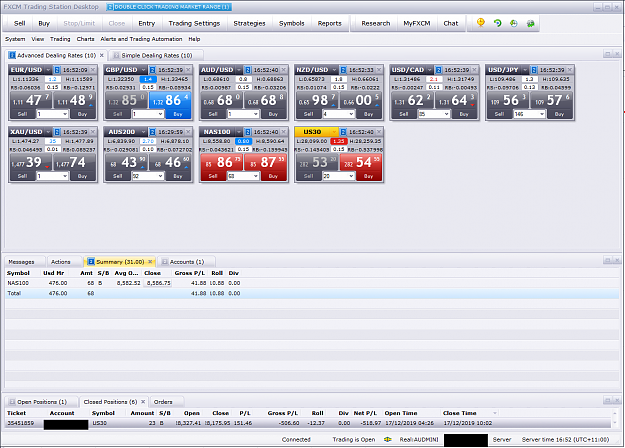Click the blue mode icon on XAU/USD tile
Image resolution: width=625 pixels, height=448 pixels.
[57, 132]
